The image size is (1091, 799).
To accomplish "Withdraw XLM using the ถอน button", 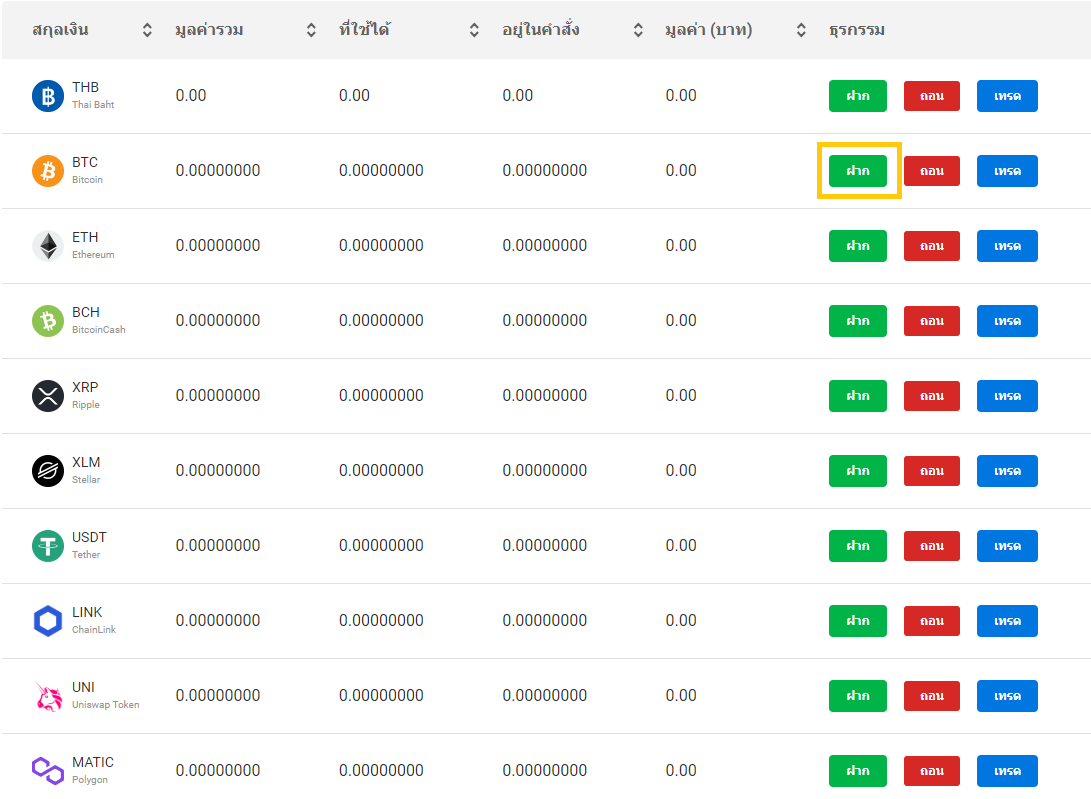I will (x=932, y=471).
